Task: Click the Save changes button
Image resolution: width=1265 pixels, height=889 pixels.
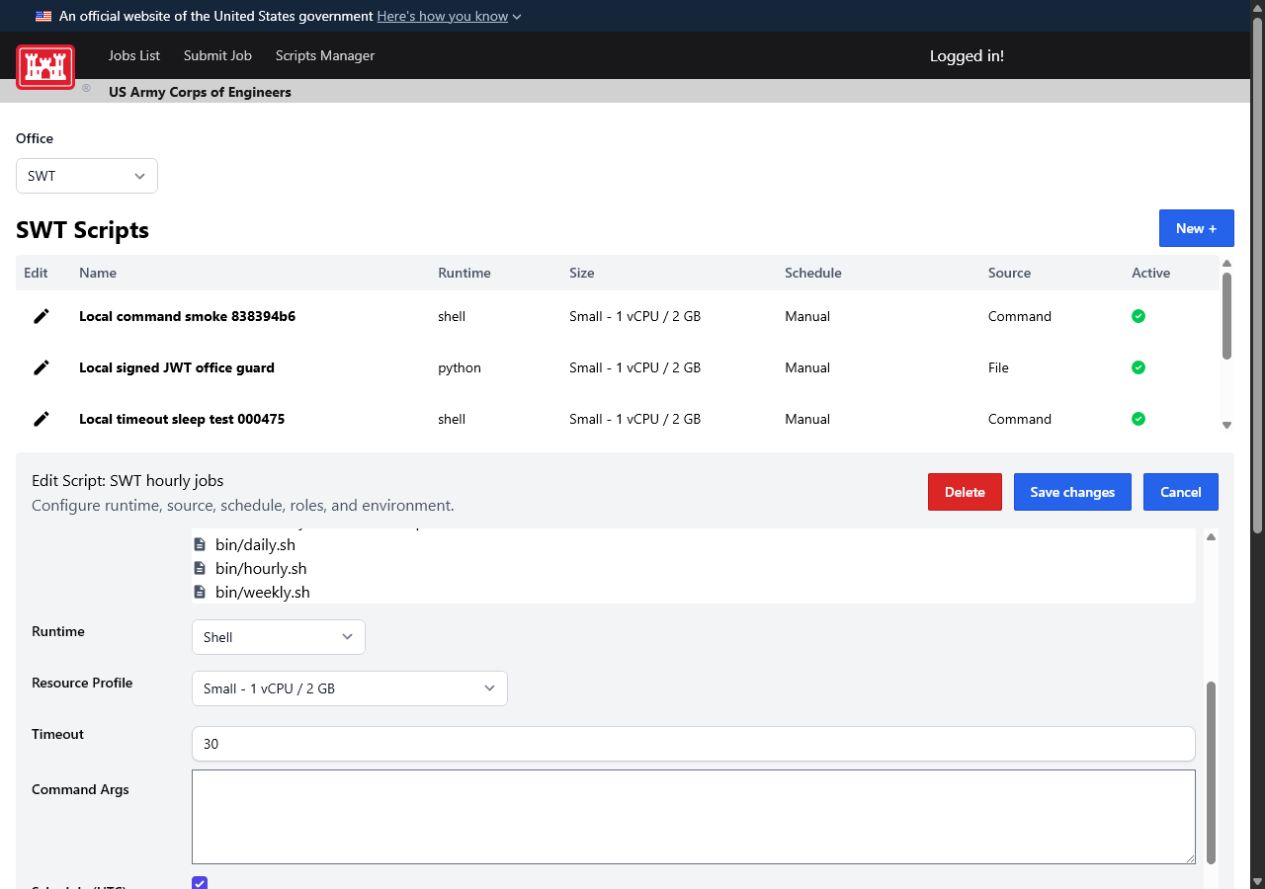Action: pos(1072,492)
